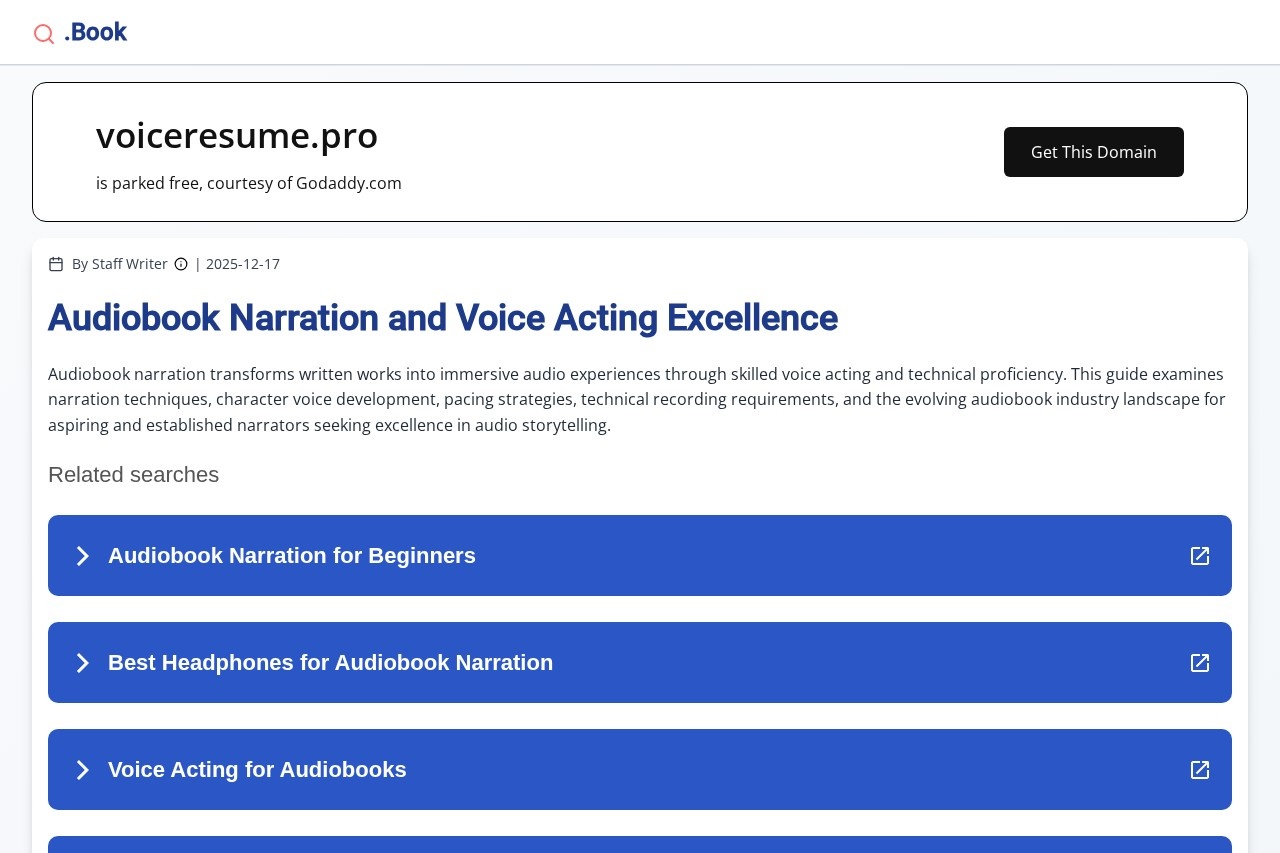Open the Audiobook Narration for Beginners search
The image size is (1280, 853).
pyautogui.click(x=292, y=555)
